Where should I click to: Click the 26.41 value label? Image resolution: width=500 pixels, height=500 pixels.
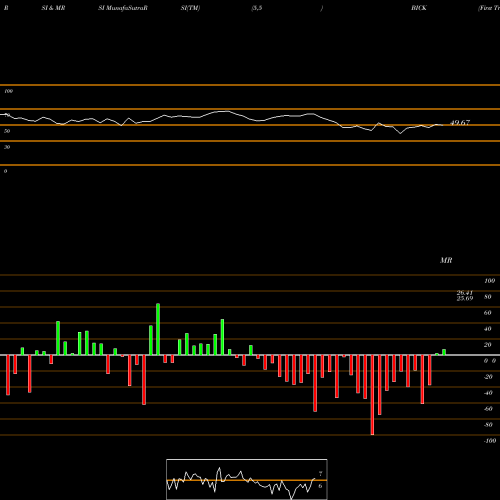pyautogui.click(x=465, y=292)
